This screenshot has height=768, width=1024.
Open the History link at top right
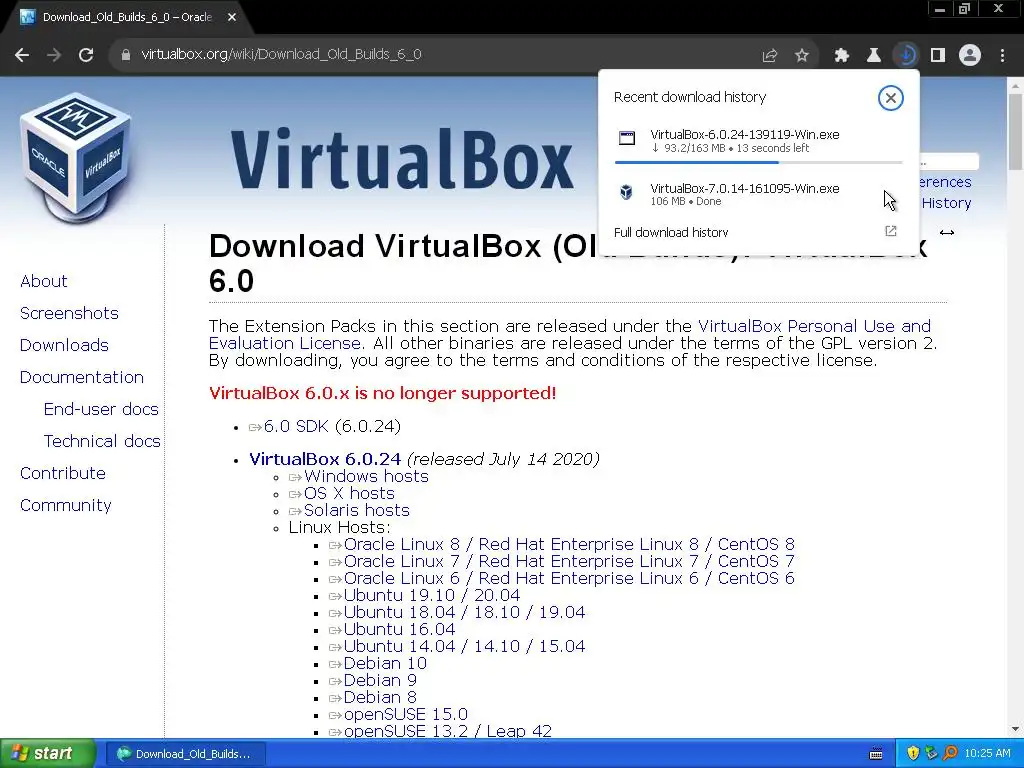pos(946,203)
